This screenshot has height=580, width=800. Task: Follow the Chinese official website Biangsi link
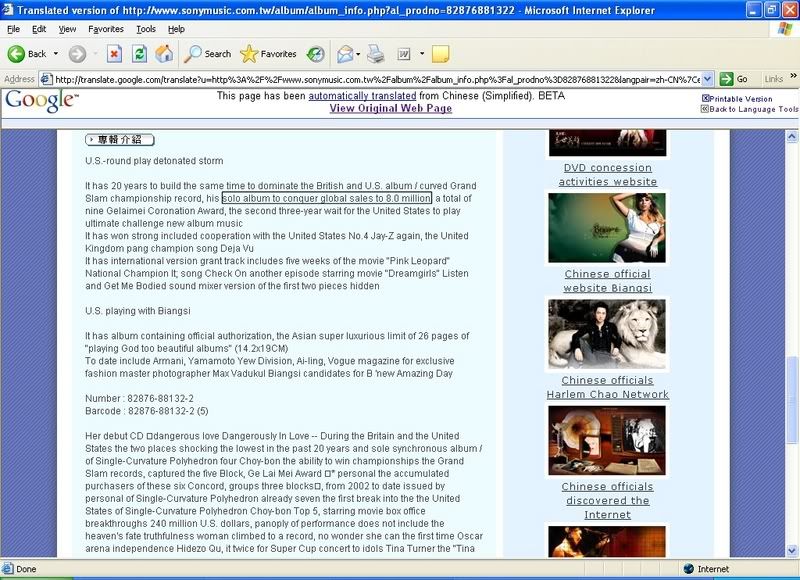tap(606, 280)
